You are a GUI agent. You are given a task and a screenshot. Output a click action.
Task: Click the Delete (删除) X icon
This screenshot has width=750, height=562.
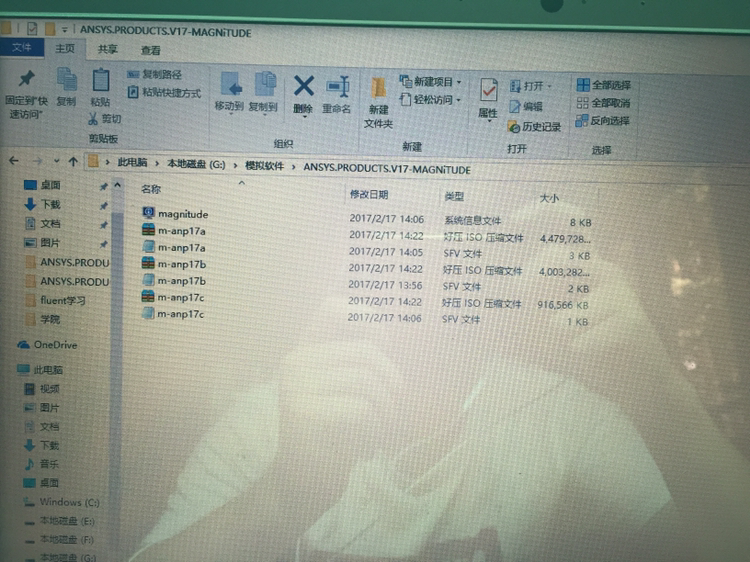click(304, 87)
